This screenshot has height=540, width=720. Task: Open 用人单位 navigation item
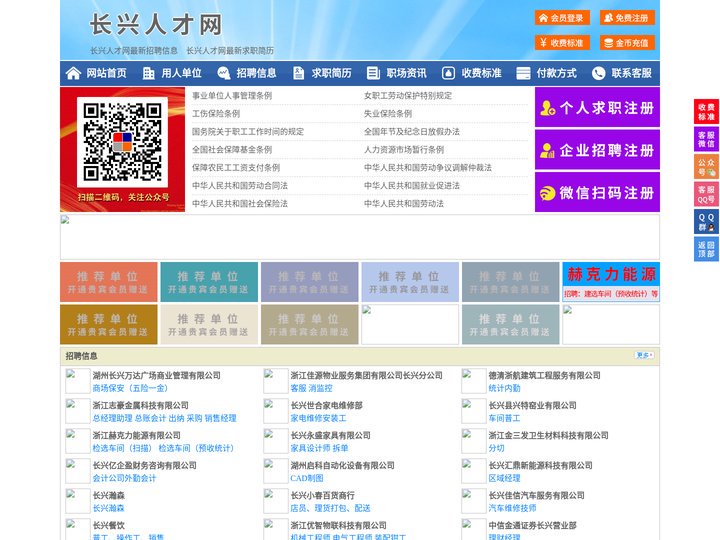(x=181, y=73)
